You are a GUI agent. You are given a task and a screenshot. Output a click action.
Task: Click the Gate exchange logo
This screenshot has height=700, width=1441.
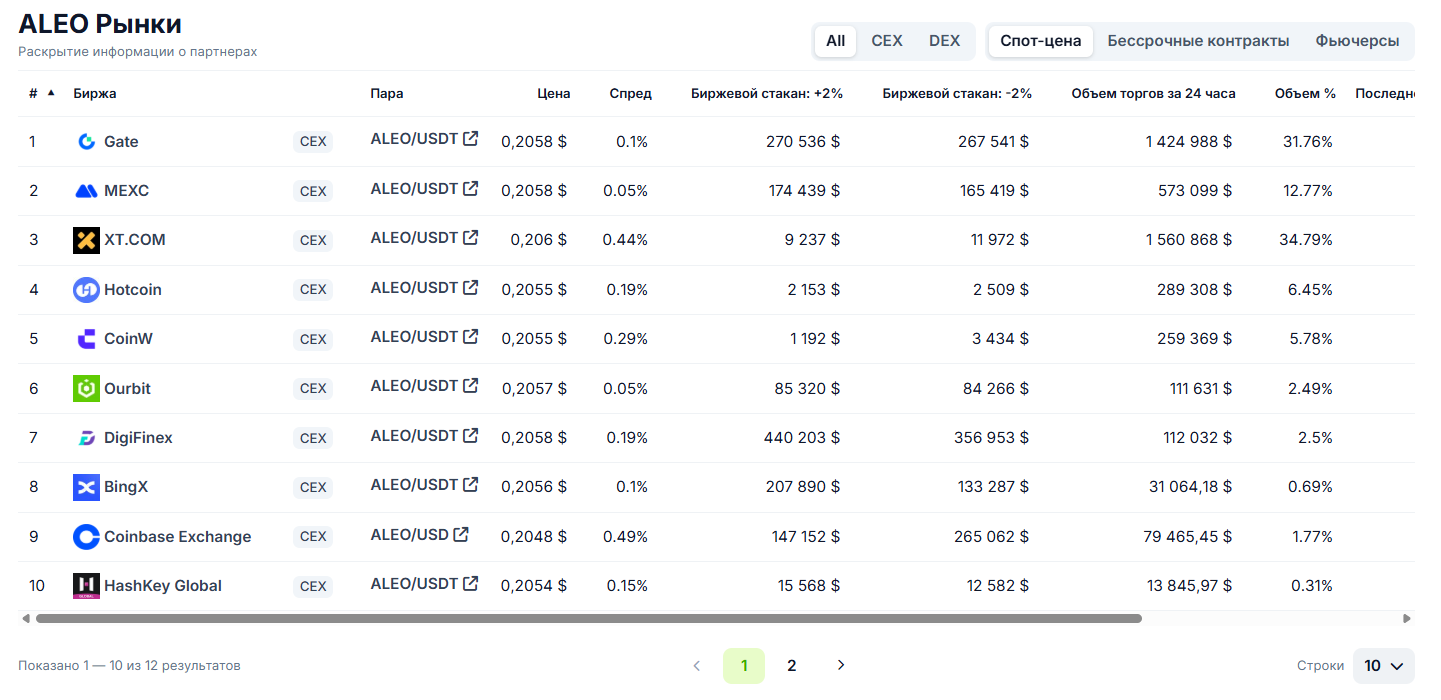coord(87,142)
